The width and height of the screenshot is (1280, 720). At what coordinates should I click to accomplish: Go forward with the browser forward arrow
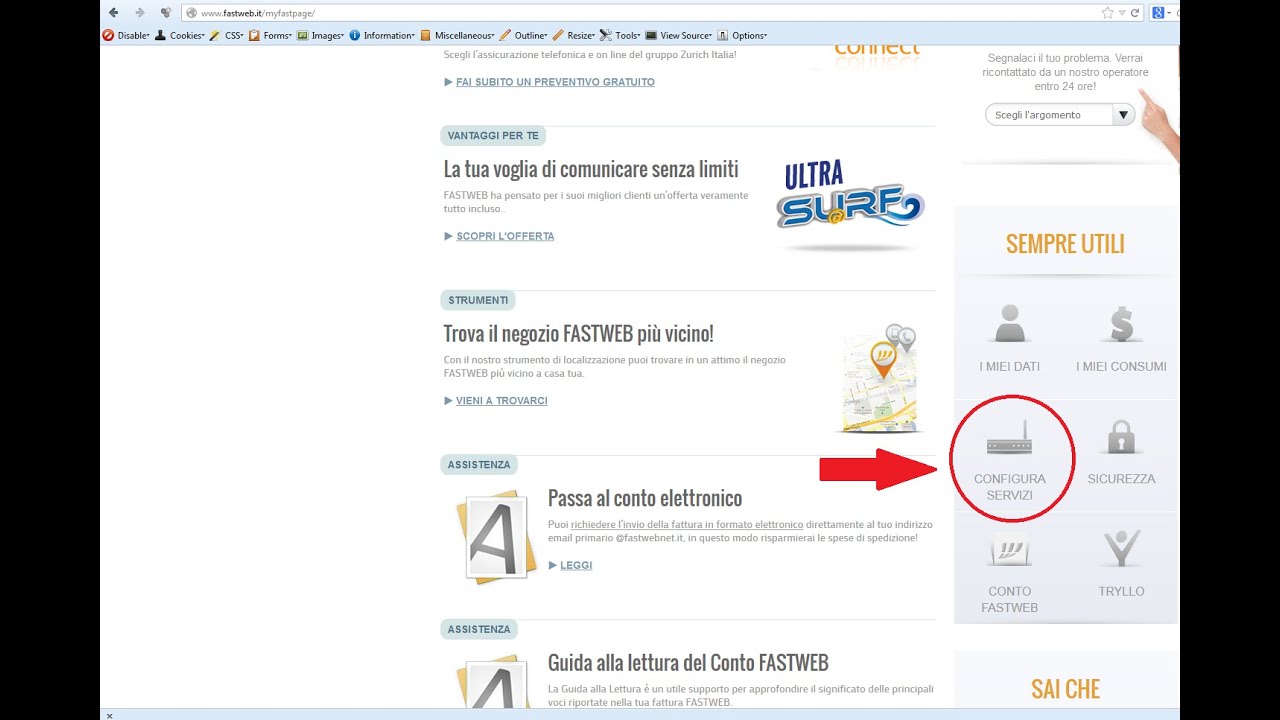tap(139, 13)
